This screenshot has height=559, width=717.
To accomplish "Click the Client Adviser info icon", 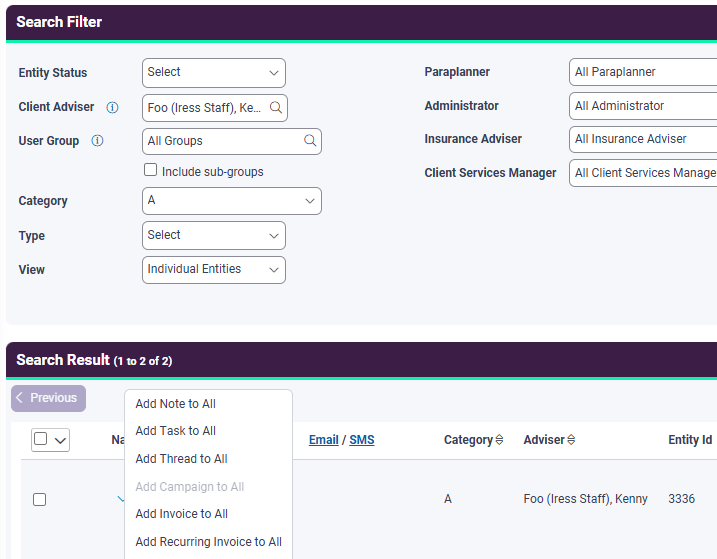I will click(112, 108).
